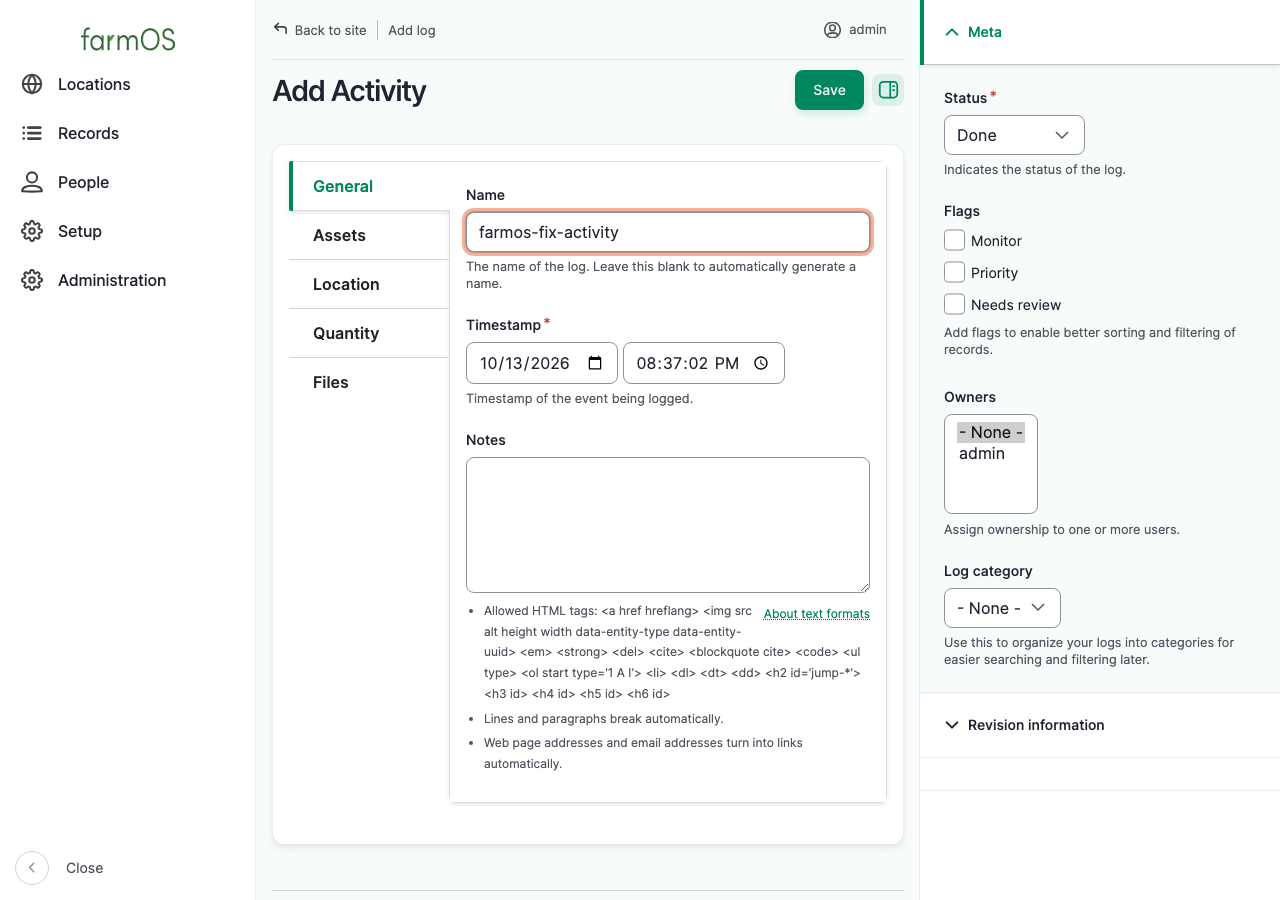Click the Timestamp time field
This screenshot has height=900, width=1280.
tap(704, 363)
